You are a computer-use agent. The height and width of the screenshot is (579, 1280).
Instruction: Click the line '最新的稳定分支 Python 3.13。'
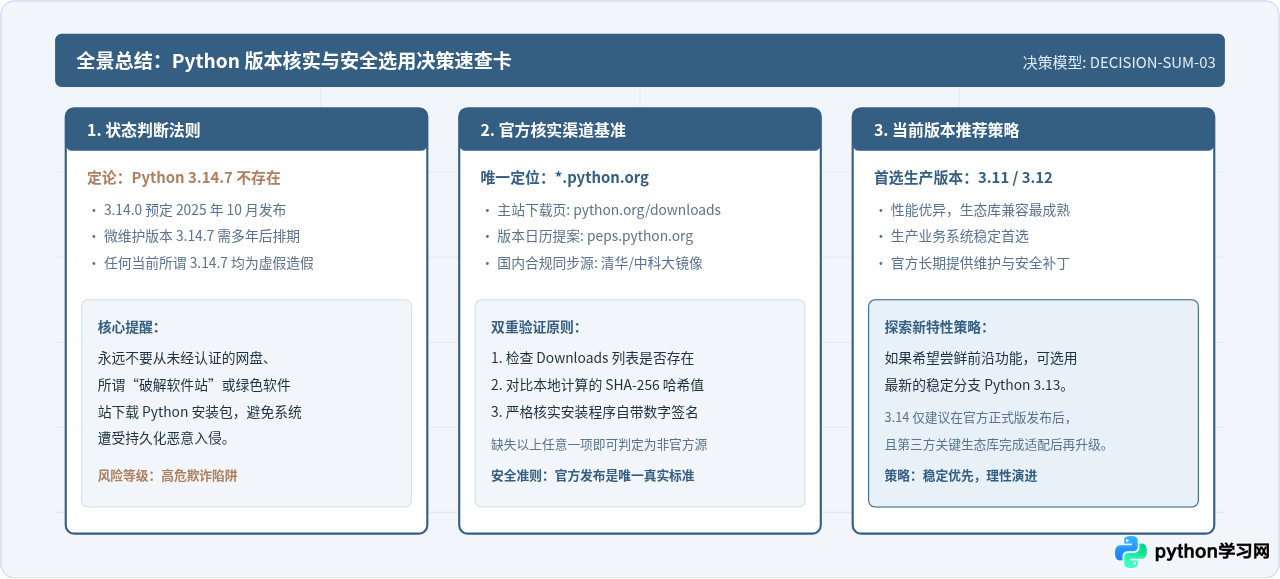point(976,385)
